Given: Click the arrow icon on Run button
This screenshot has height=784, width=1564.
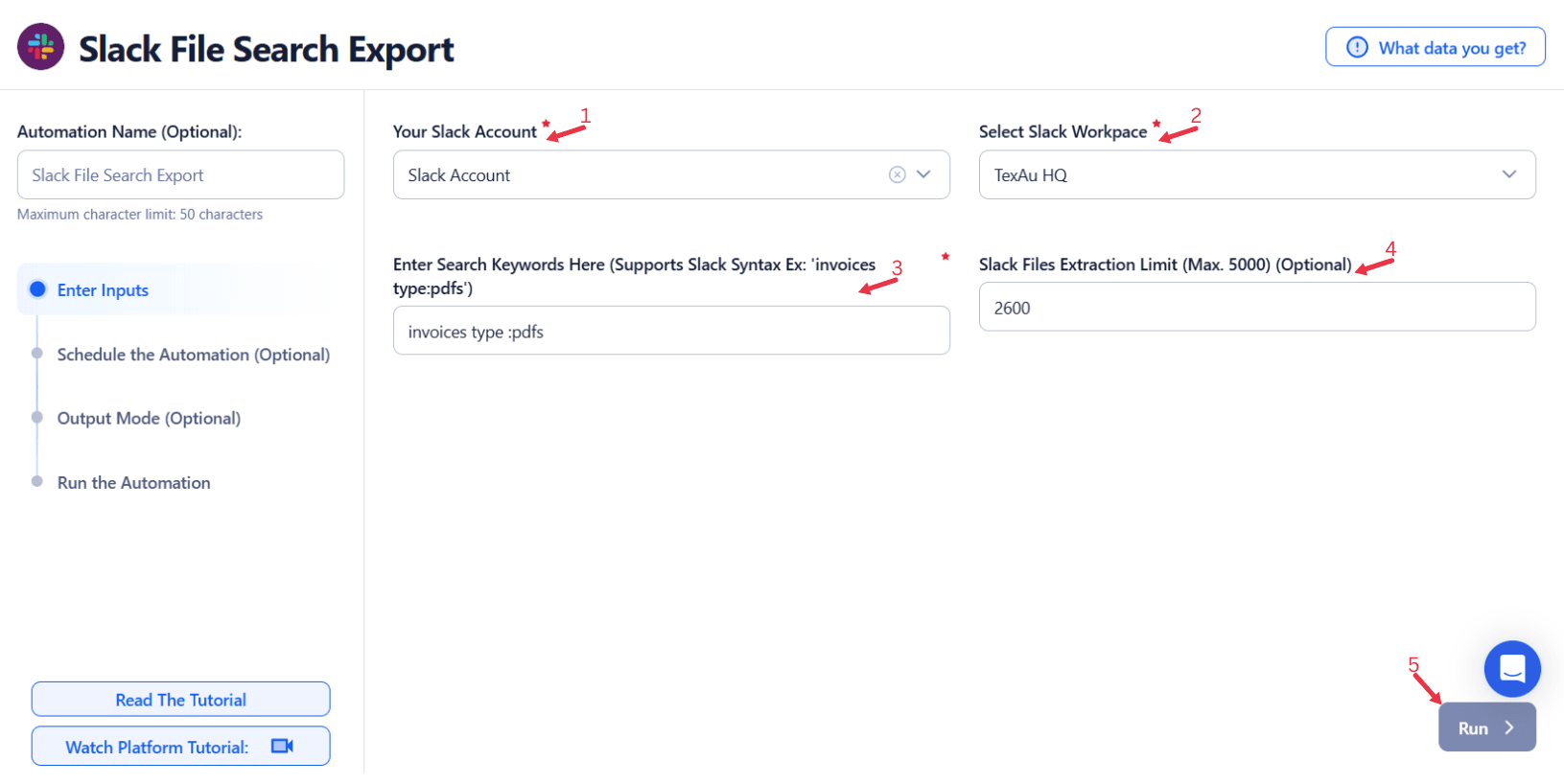Looking at the screenshot, I should [x=1509, y=727].
